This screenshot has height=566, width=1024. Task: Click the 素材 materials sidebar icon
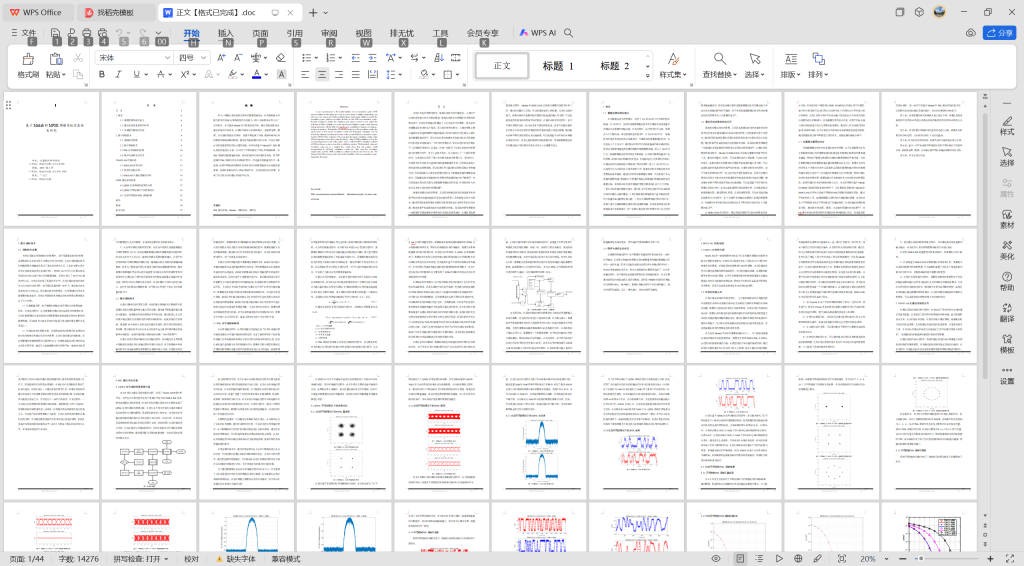tap(1006, 219)
